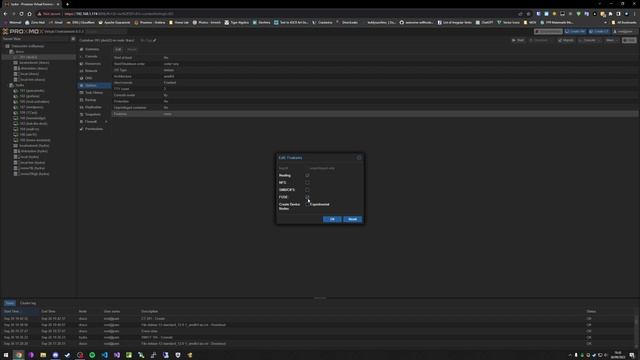The width and height of the screenshot is (640, 360).
Task: Enable the SMB/CIFS feature checkbox
Action: (x=307, y=190)
